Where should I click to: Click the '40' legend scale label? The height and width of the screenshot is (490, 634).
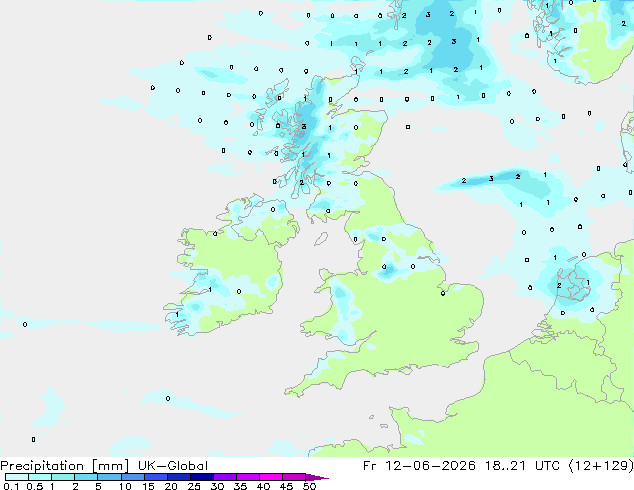pos(263,486)
